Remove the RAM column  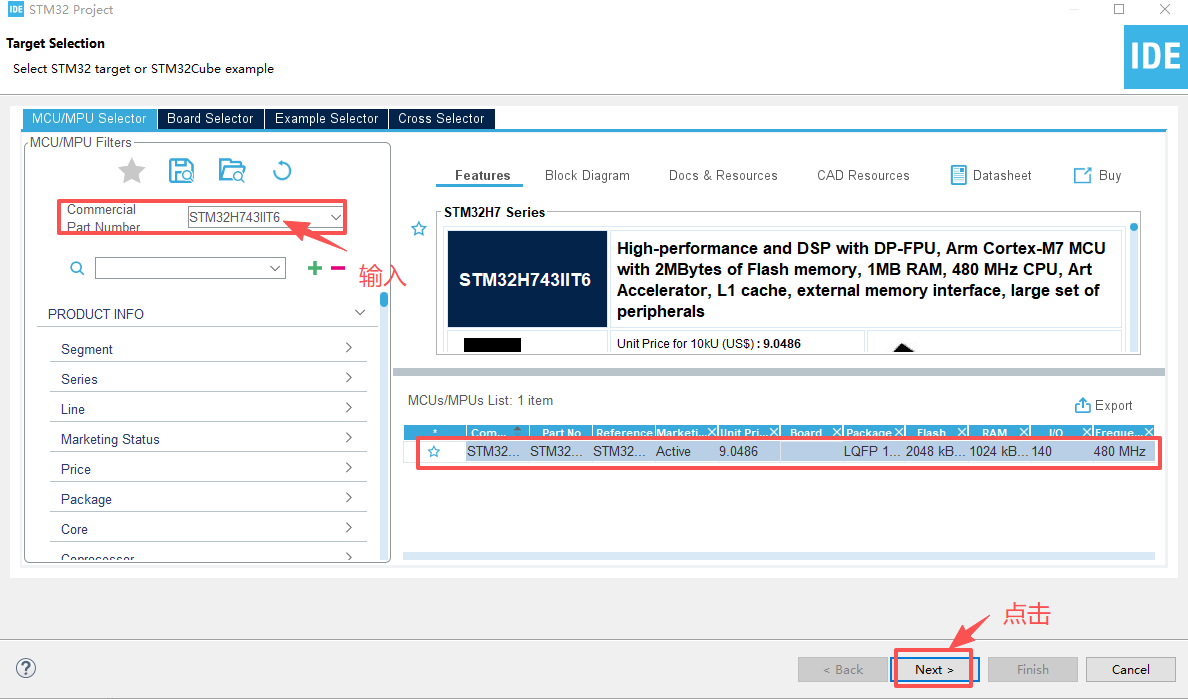tap(1024, 432)
